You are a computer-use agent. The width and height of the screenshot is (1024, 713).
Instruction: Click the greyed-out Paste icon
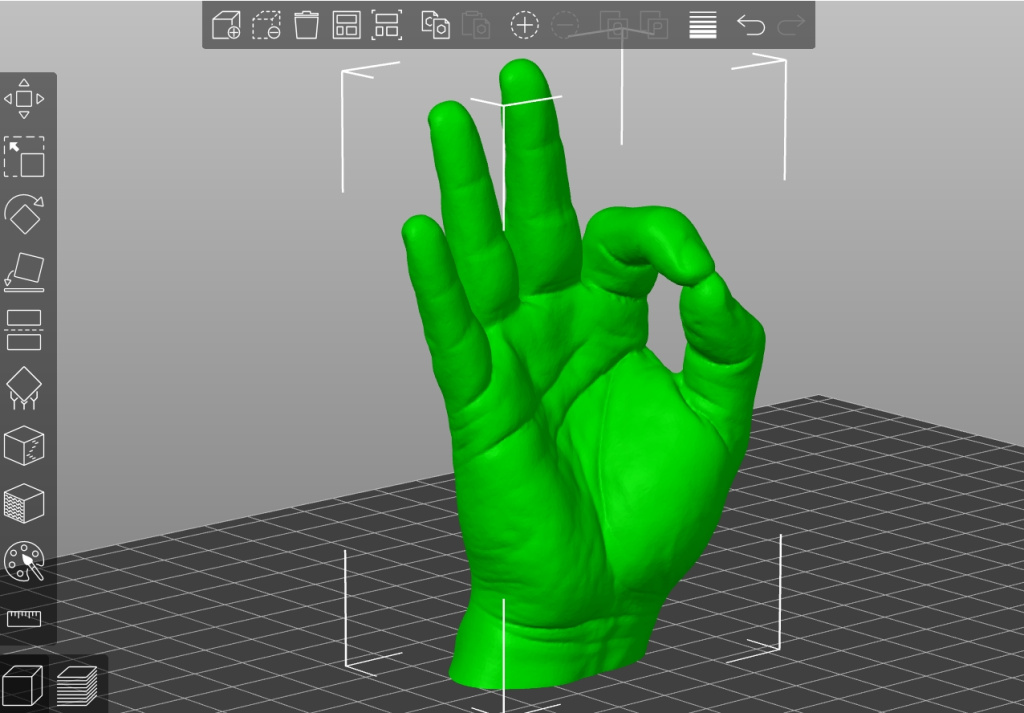(x=476, y=25)
